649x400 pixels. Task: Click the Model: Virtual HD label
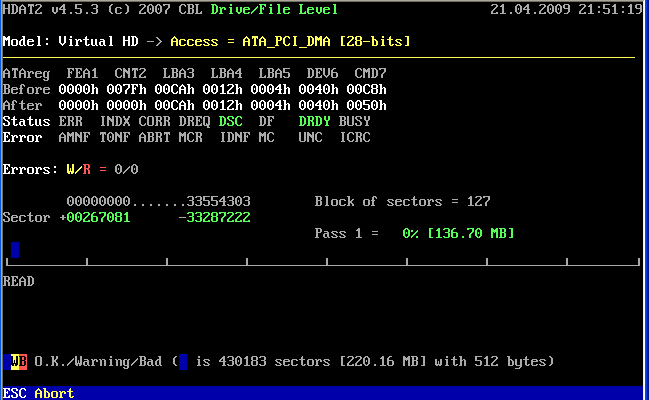tap(70, 41)
